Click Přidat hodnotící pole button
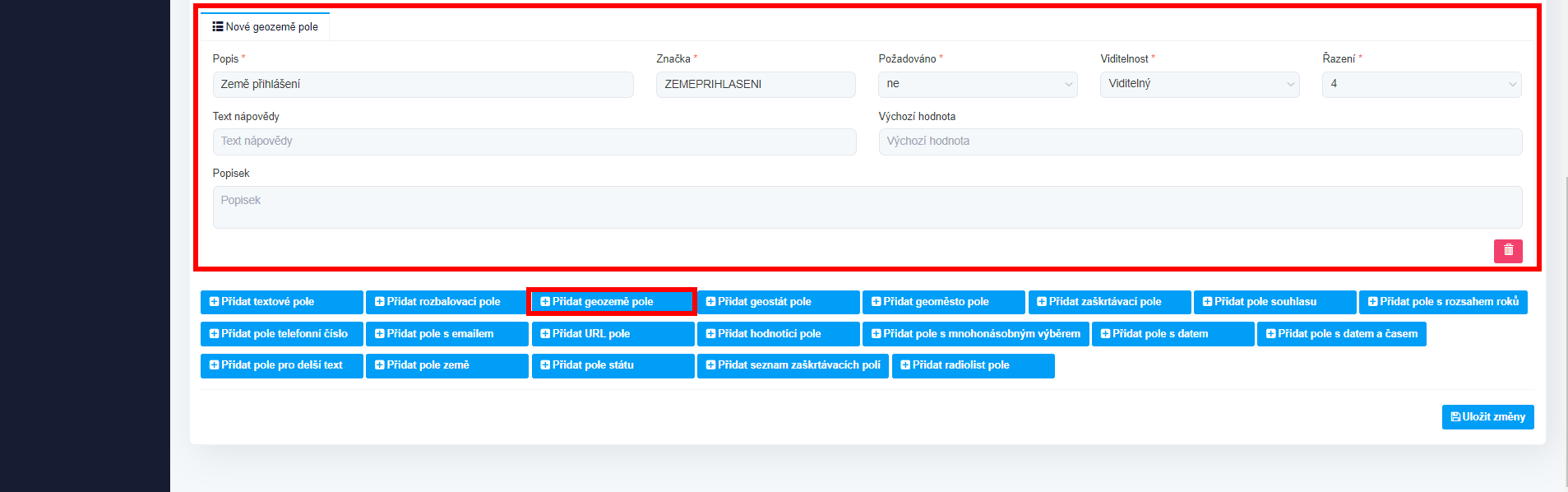The height and width of the screenshot is (492, 1568). click(x=778, y=334)
